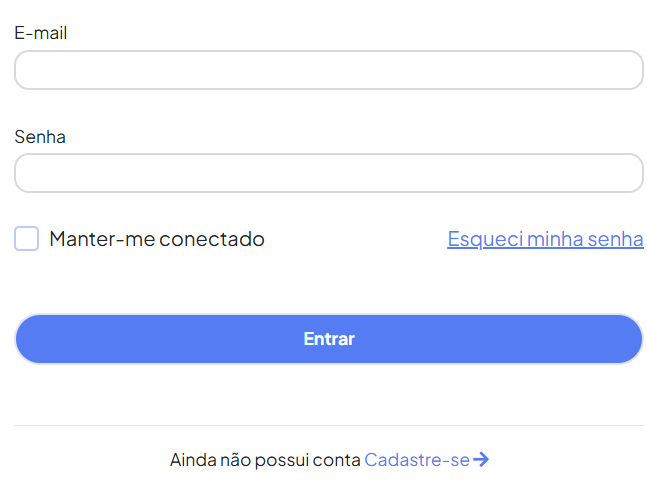Follow the Cadastre-se sign-up link
This screenshot has height=488, width=647.
[x=416, y=460]
